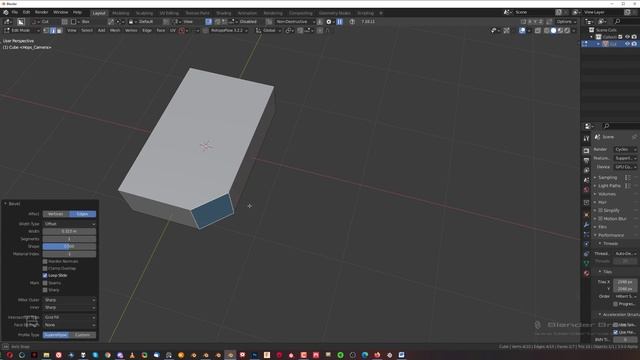Viewport: 640px width, 360px height.
Task: Enable Mark Seams checkbox
Action: click(x=45, y=283)
